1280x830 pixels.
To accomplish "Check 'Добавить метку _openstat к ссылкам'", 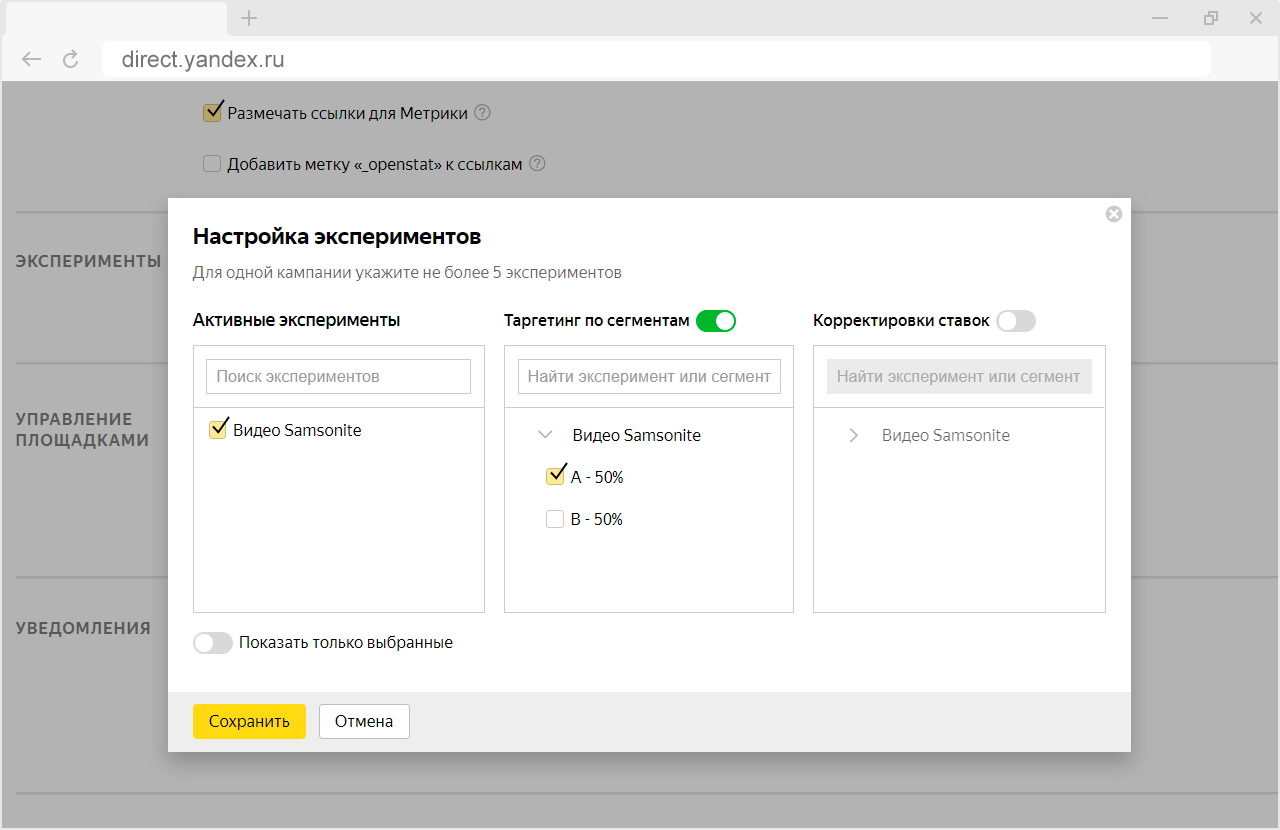I will (x=212, y=164).
